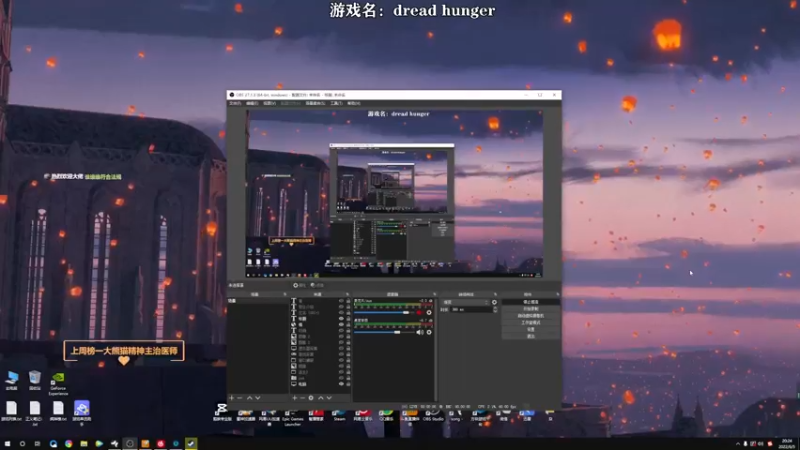Screen dimensions: 800x450
Task: Open the Edit (E) menu in OBS
Action: click(252, 104)
